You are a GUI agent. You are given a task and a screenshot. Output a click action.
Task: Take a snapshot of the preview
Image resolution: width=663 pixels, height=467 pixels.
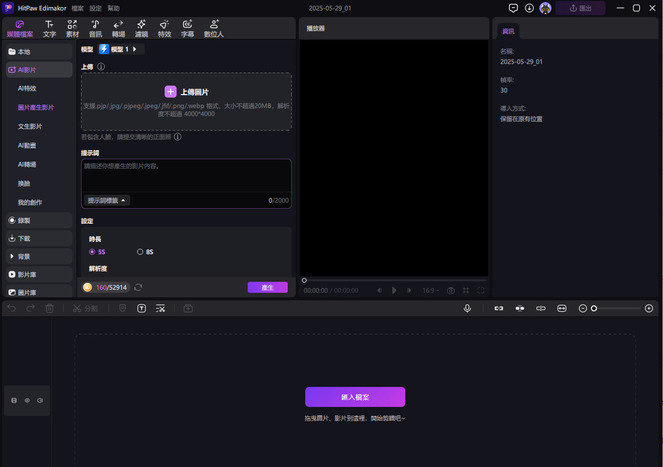pyautogui.click(x=451, y=290)
